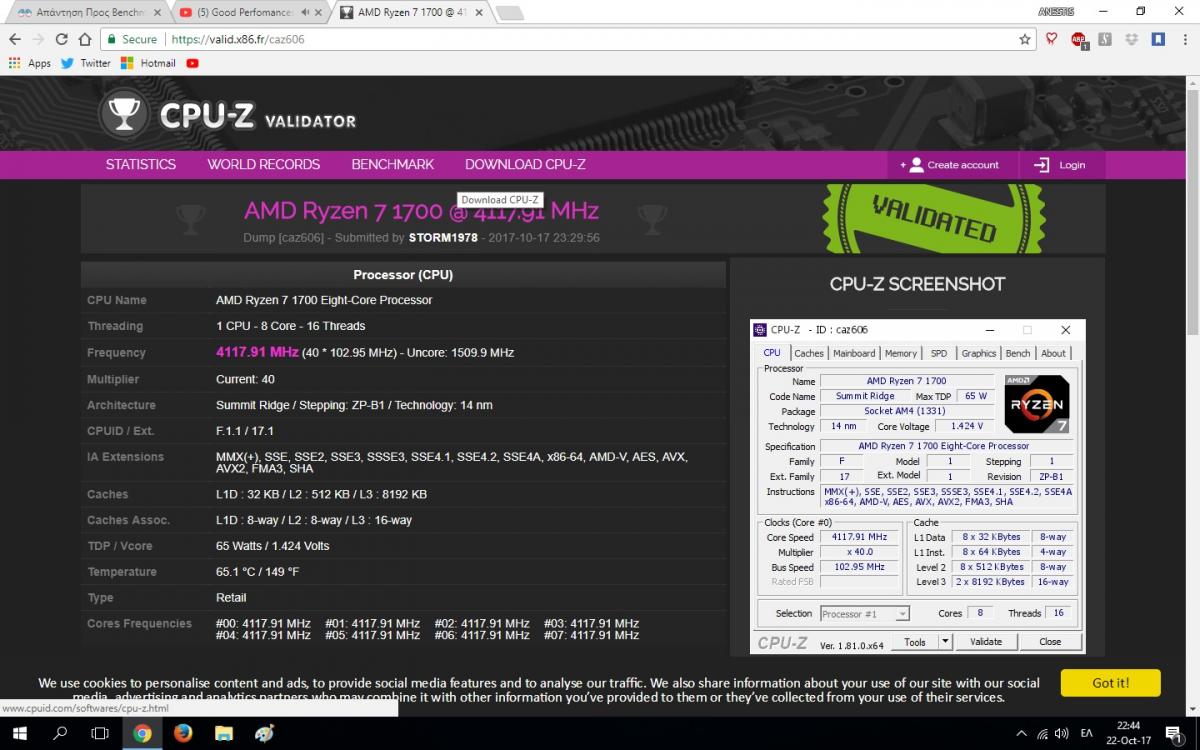Click the Login button
This screenshot has width=1200, height=750.
[x=1060, y=165]
